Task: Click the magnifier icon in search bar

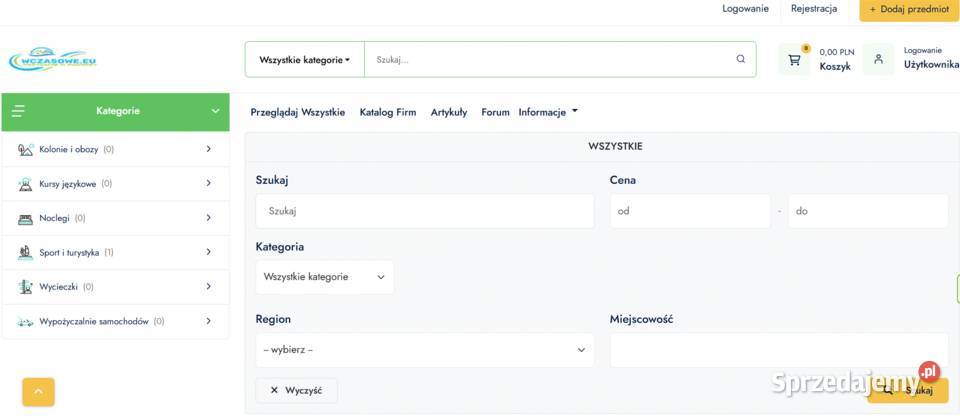Action: [740, 59]
